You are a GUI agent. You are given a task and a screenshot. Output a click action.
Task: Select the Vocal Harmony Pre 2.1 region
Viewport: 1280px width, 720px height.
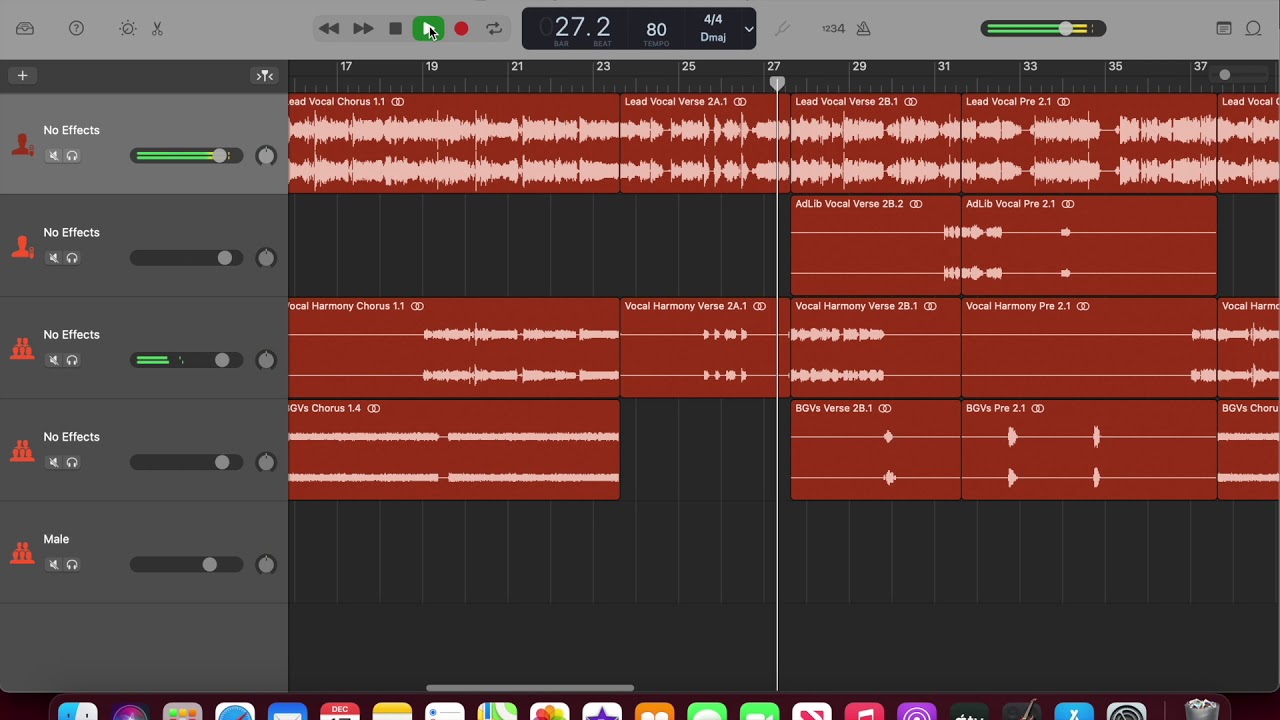pos(1089,347)
